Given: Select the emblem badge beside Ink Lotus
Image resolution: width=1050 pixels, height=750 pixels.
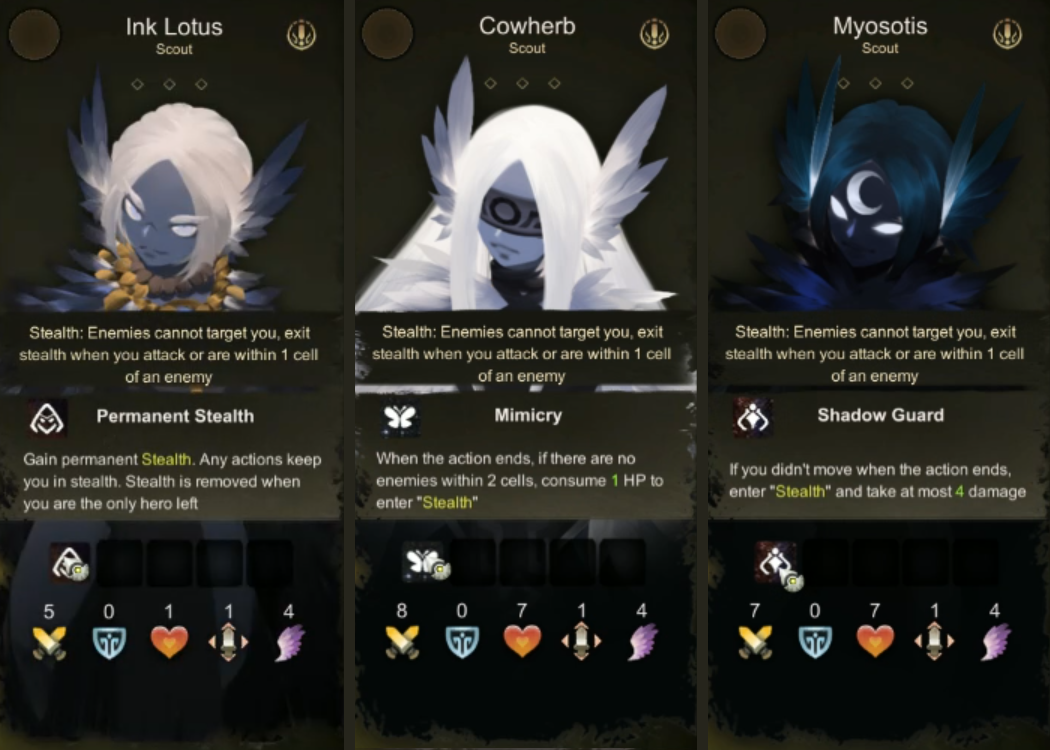Looking at the screenshot, I should [302, 35].
